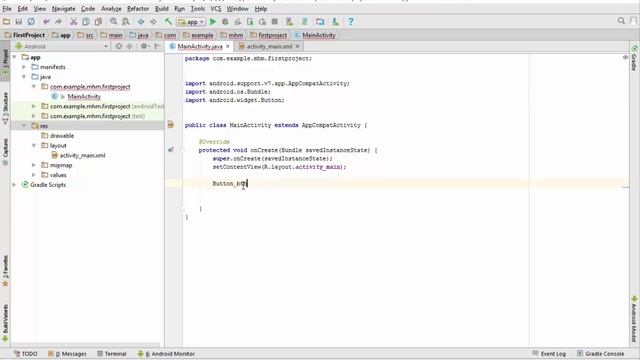The height and width of the screenshot is (360, 640).
Task: Click the Replace toolbar icon
Action: pyautogui.click(x=126, y=22)
